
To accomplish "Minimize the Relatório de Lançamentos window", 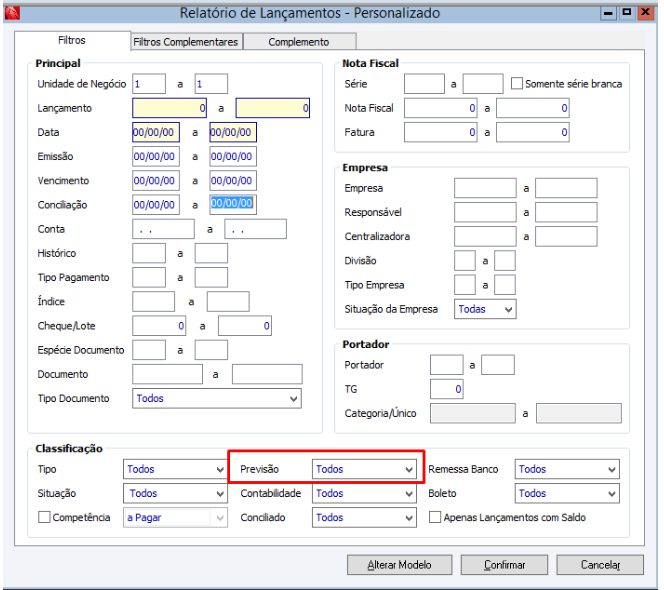I will (x=608, y=13).
